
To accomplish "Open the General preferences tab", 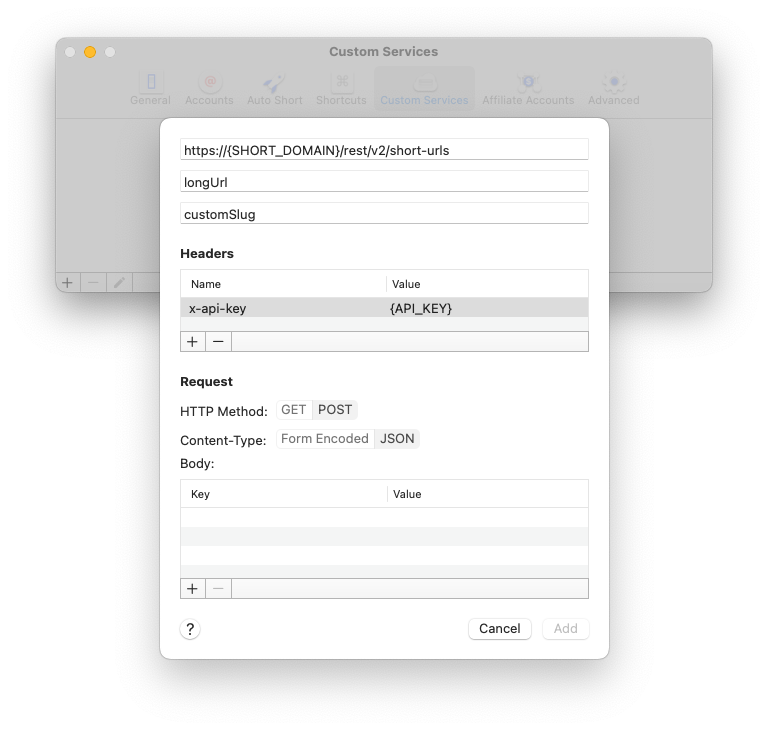I will (150, 89).
